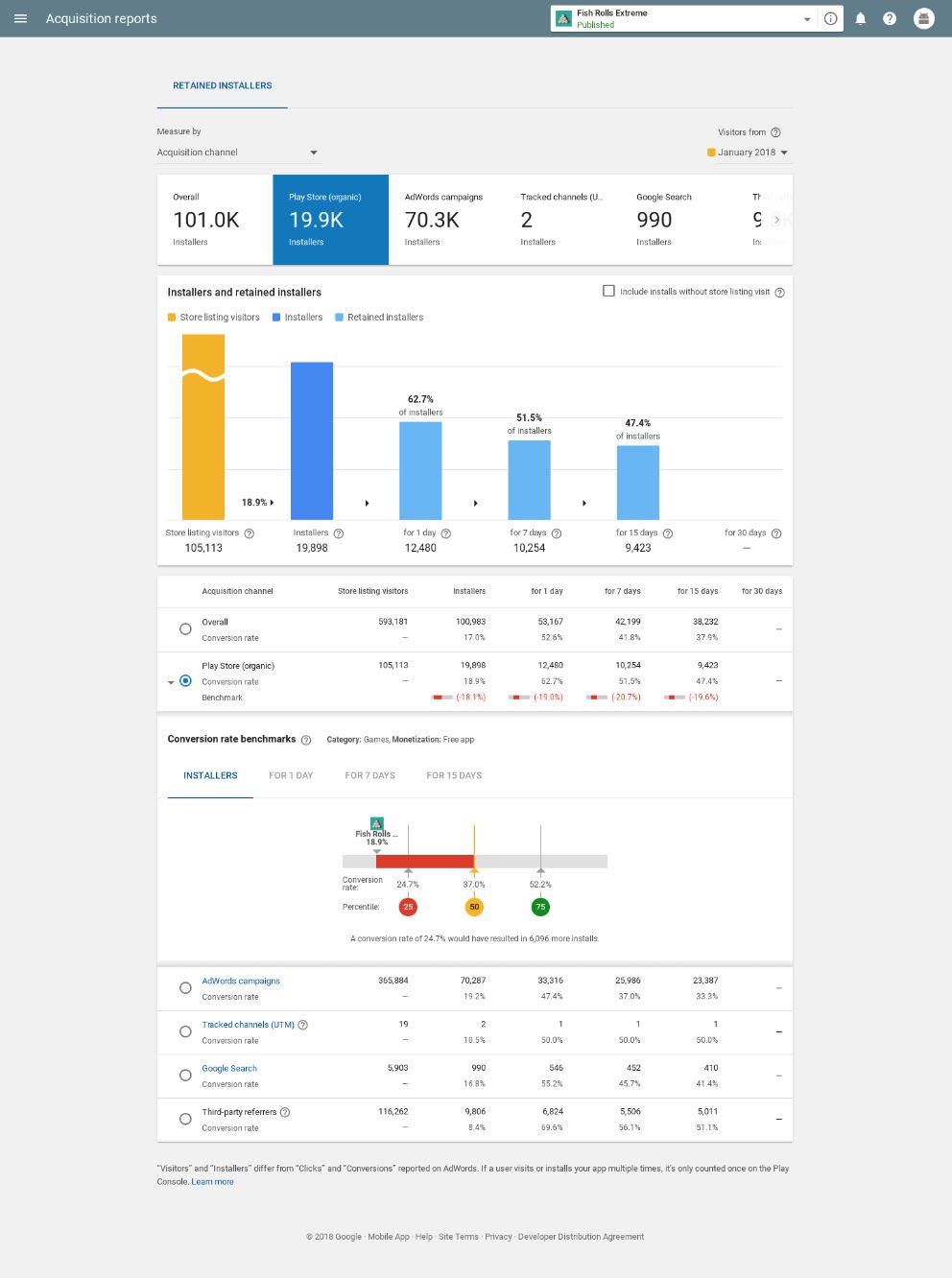Click the orange Store listing visitors legend swatch
The height and width of the screenshot is (1278, 952).
172,318
